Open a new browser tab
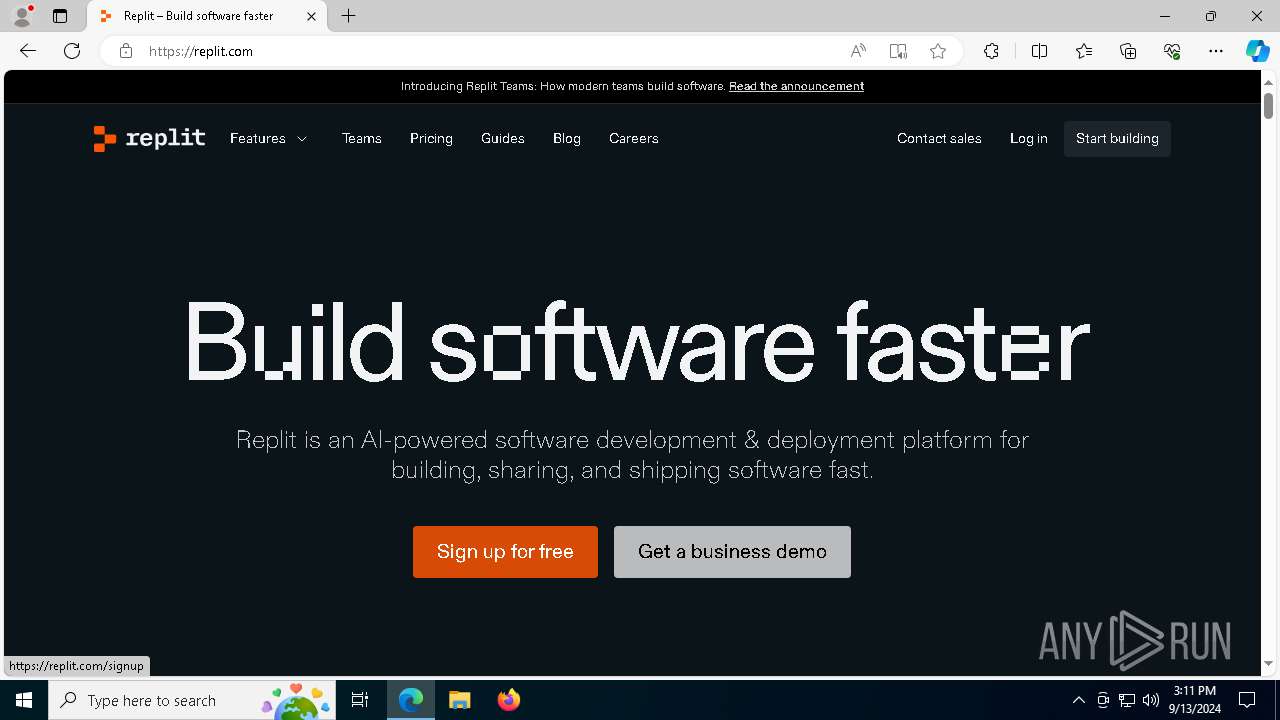1280x720 pixels. click(x=348, y=16)
